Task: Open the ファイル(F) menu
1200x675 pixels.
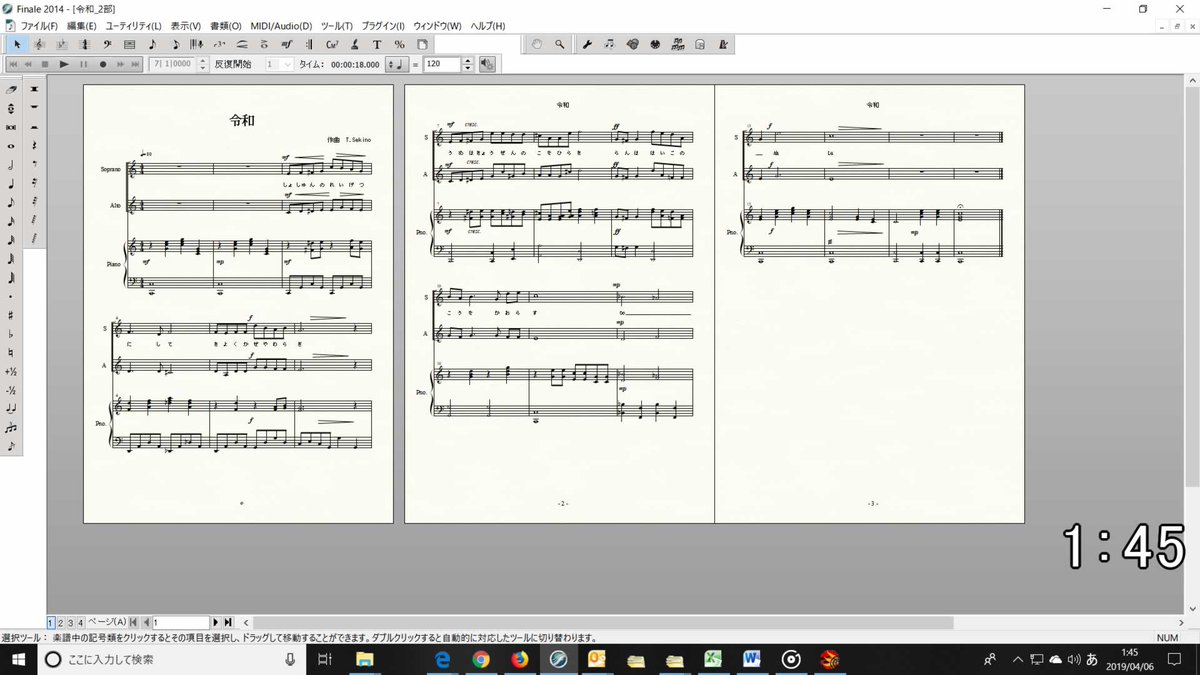Action: pos(39,25)
